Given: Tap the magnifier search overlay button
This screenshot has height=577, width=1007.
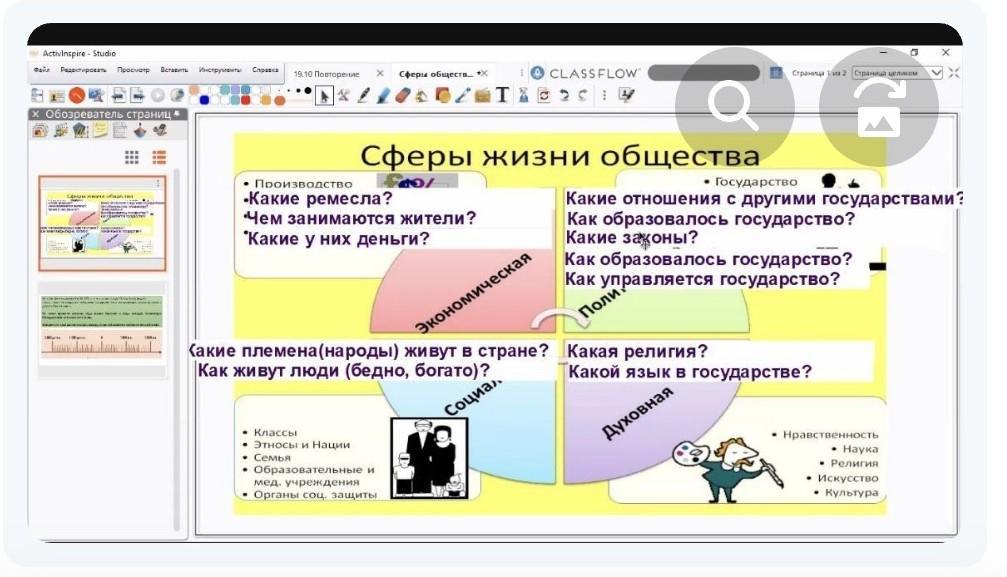Looking at the screenshot, I should [x=735, y=107].
